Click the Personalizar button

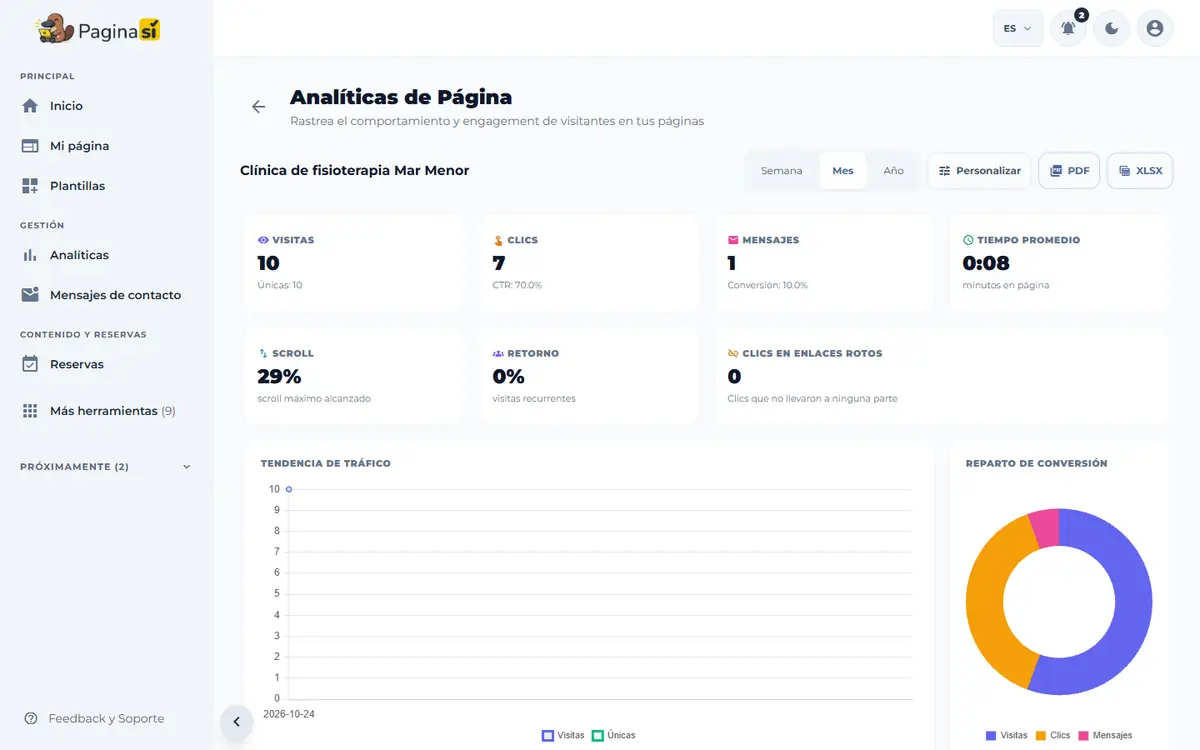(979, 171)
